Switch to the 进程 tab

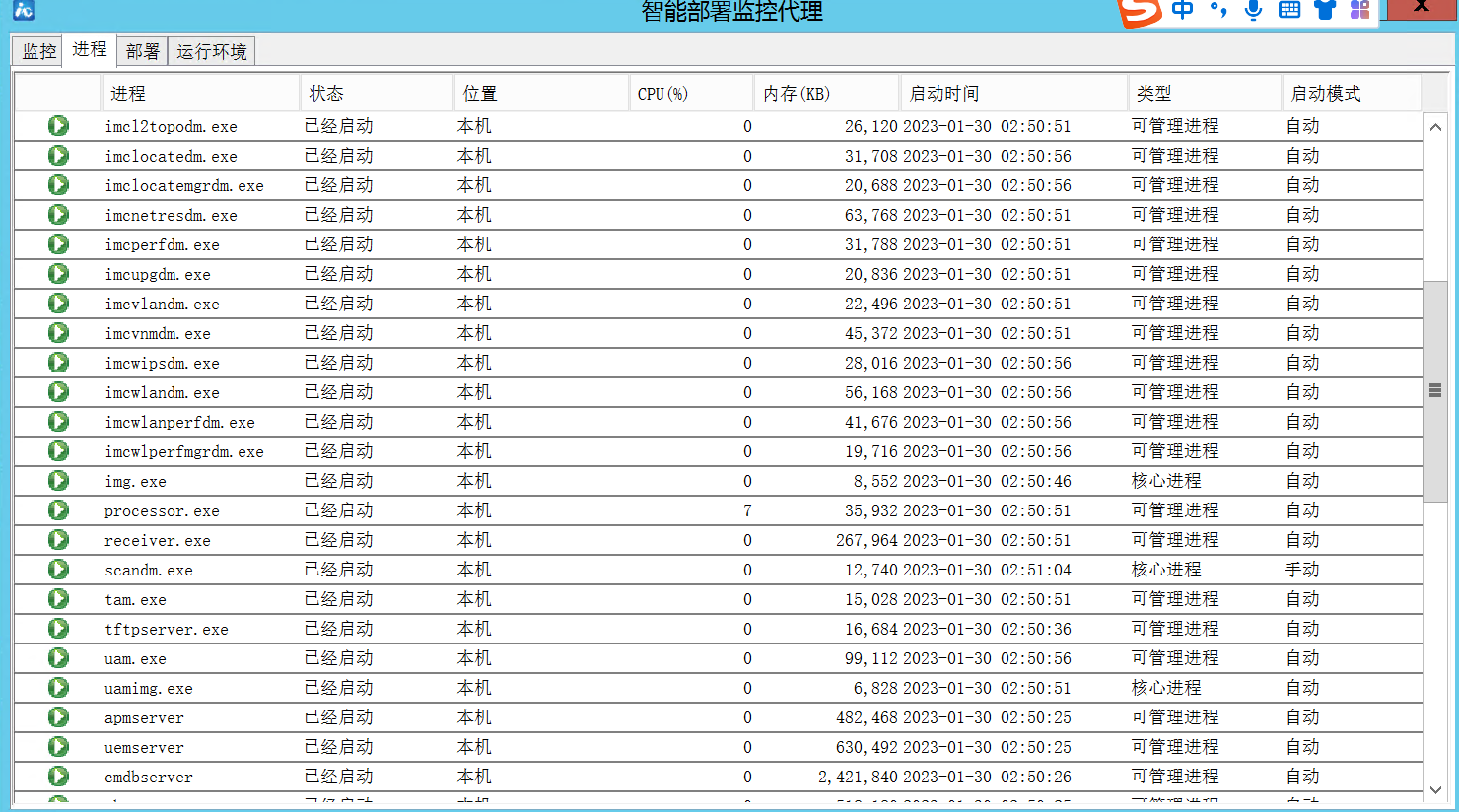(x=90, y=49)
